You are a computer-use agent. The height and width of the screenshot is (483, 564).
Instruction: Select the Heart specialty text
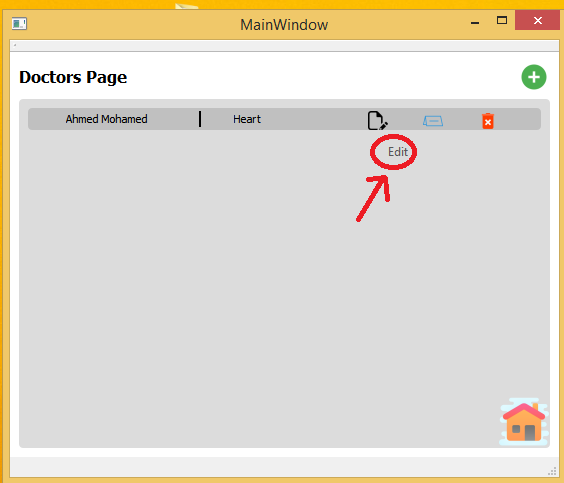point(247,119)
